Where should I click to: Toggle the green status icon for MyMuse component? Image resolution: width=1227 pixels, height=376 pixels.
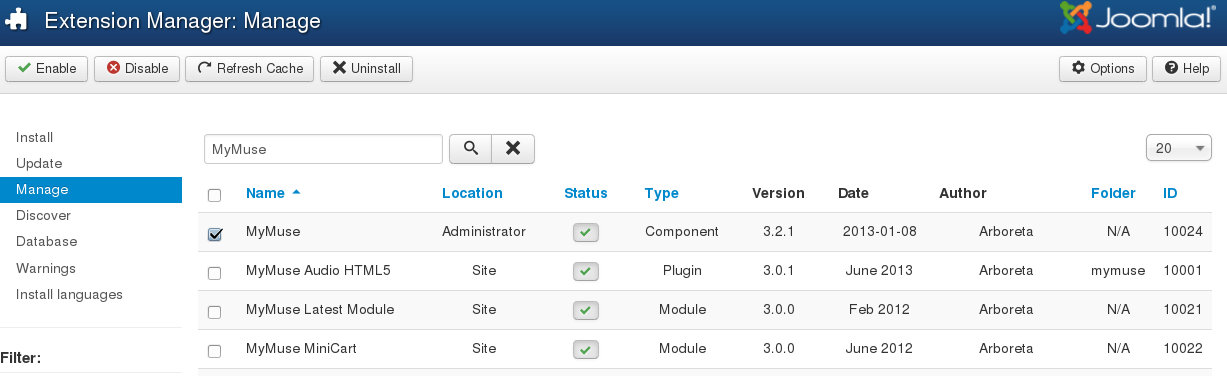click(586, 232)
